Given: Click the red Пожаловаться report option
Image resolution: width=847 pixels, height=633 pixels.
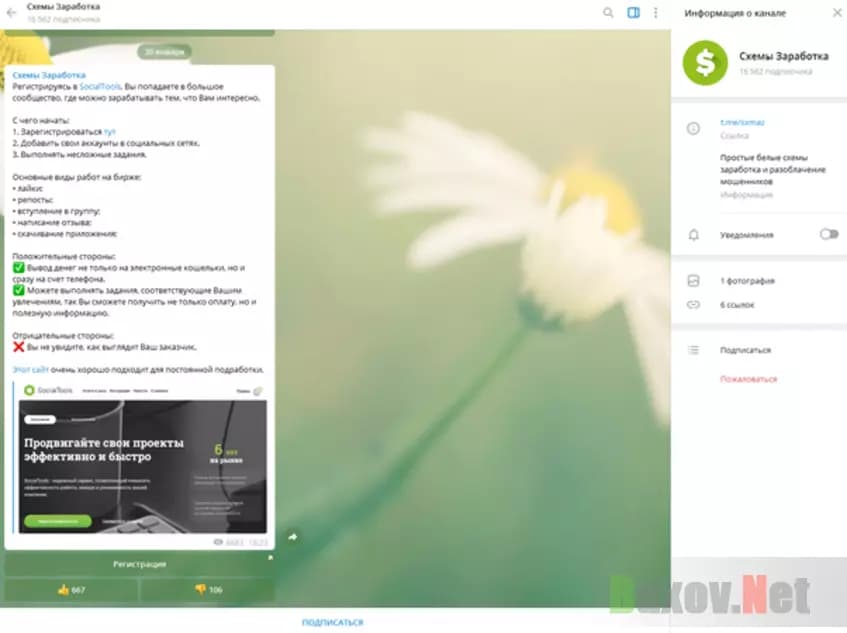Looking at the screenshot, I should tap(747, 379).
